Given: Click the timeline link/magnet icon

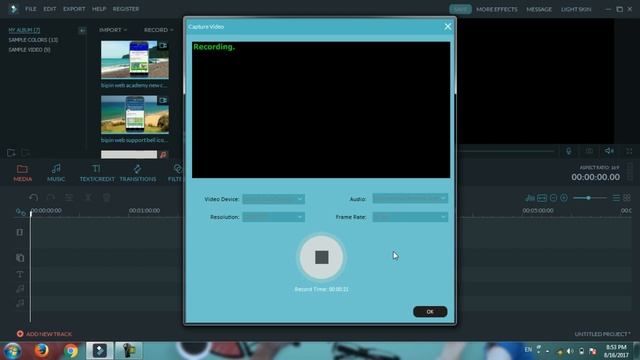Looking at the screenshot, I should click(x=20, y=212).
